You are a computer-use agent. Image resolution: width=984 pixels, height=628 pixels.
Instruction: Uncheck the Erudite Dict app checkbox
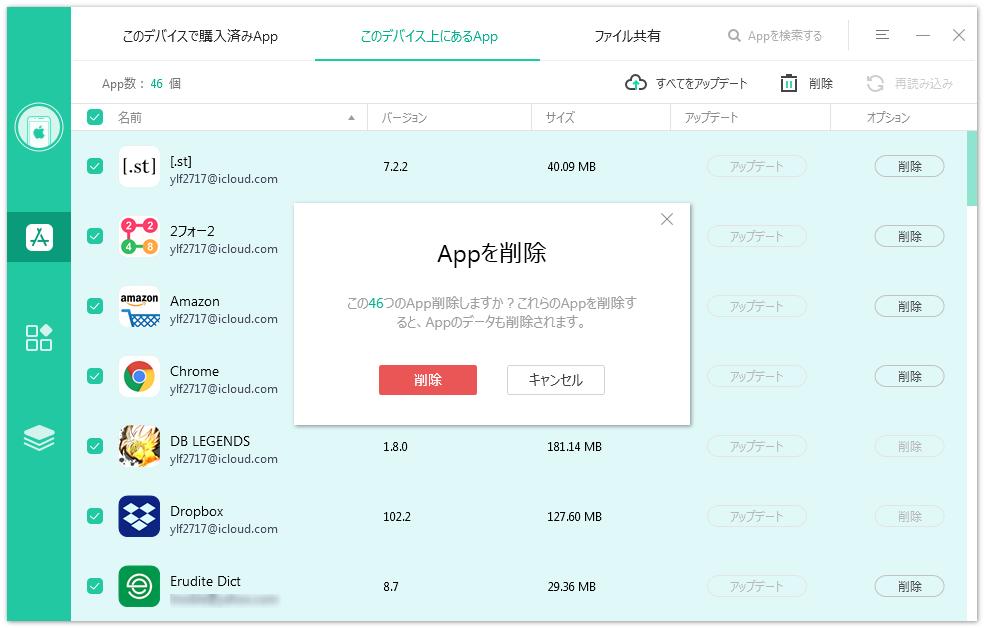coord(95,587)
